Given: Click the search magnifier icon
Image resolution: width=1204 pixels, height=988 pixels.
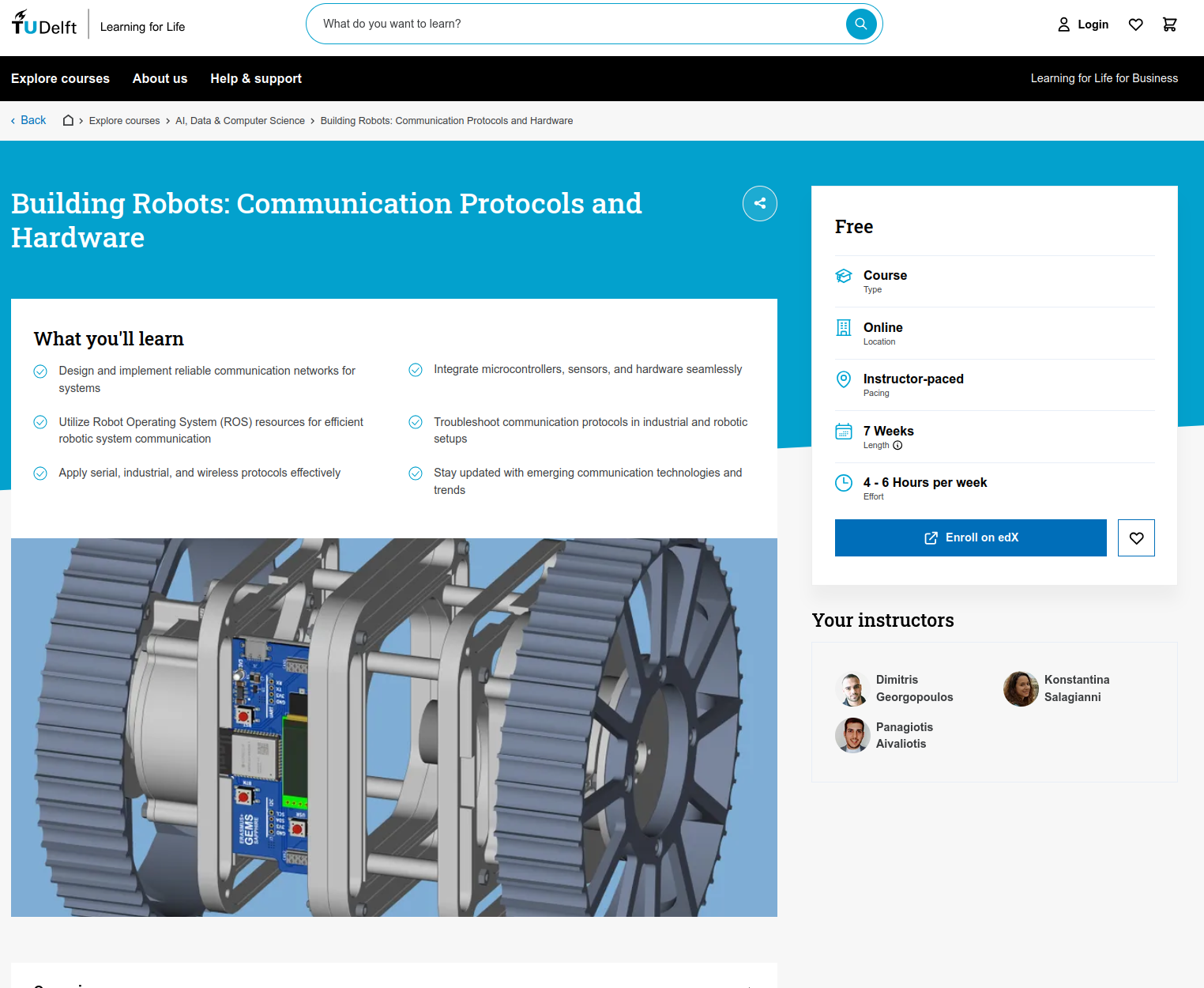Looking at the screenshot, I should pos(860,24).
